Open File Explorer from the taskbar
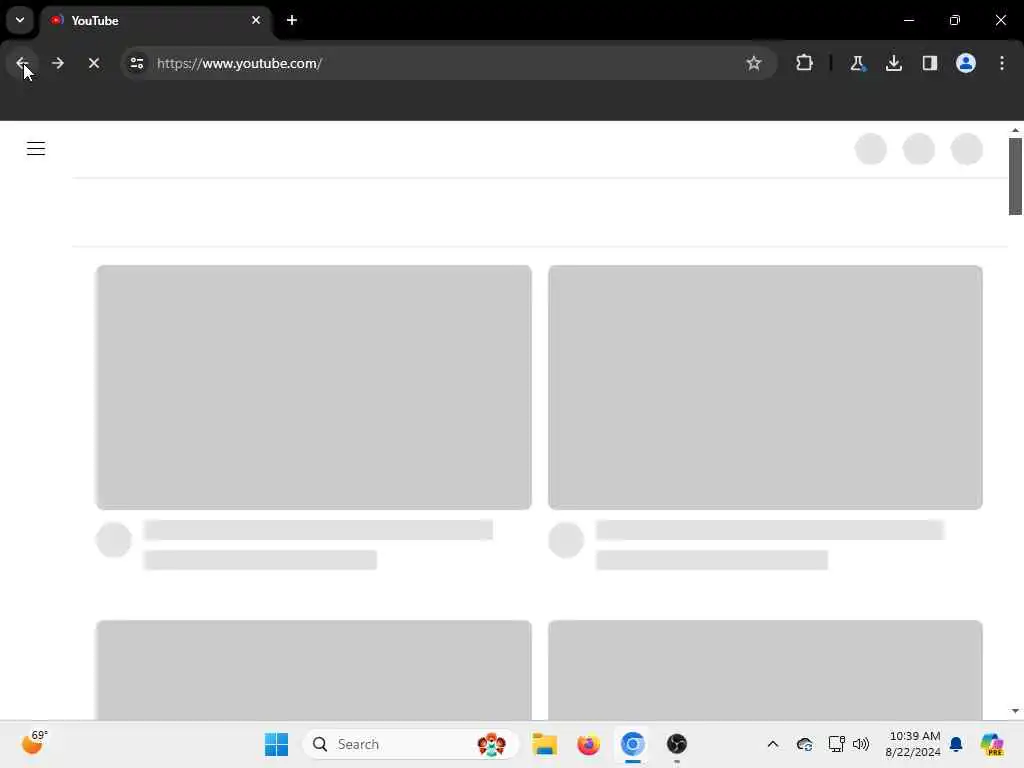The width and height of the screenshot is (1024, 768). pos(544,744)
